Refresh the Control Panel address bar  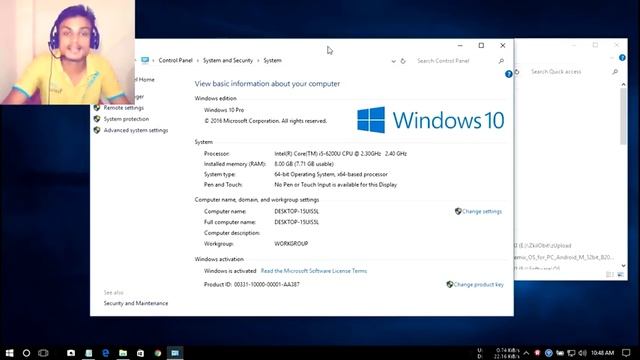(x=403, y=61)
